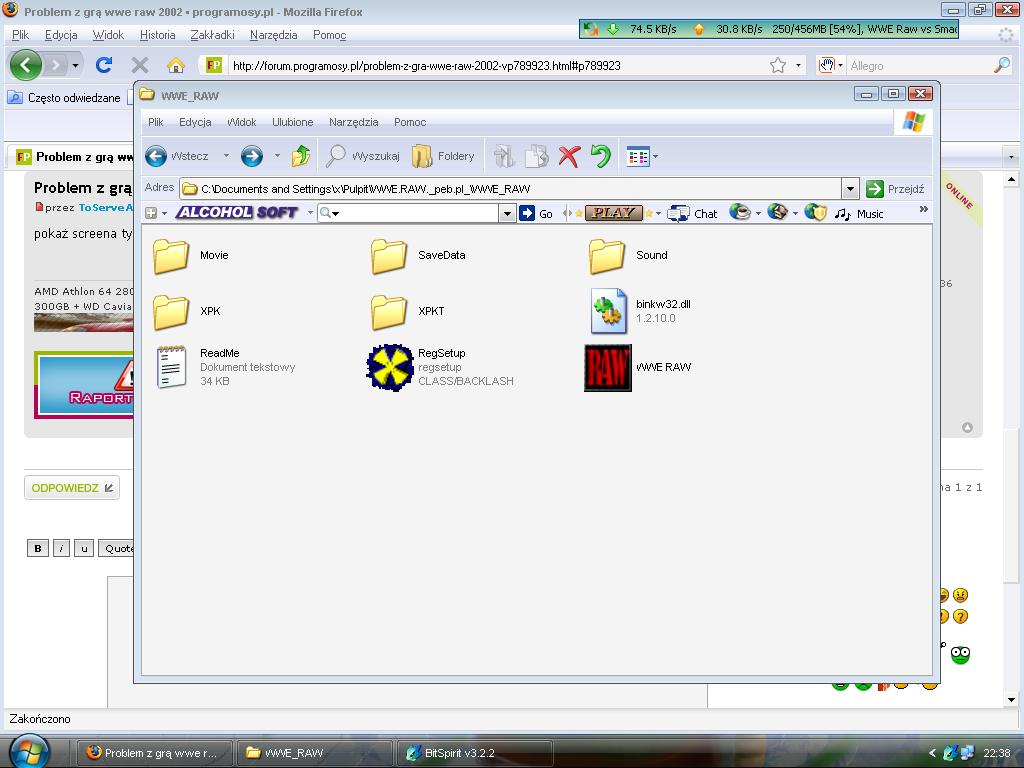This screenshot has width=1024, height=768.
Task: Switch to BitSpirit v3.2.2 in taskbar
Action: (475, 753)
